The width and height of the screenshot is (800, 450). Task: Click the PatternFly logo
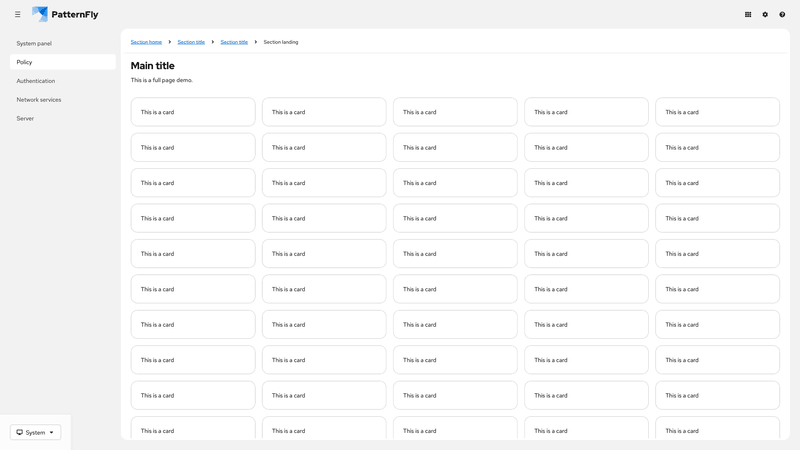[65, 14]
